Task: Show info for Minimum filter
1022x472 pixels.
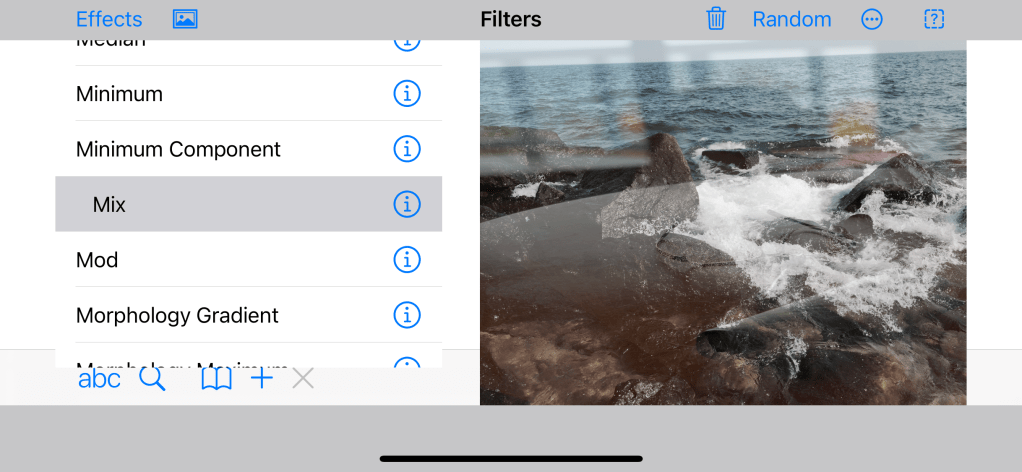Action: pyautogui.click(x=406, y=94)
